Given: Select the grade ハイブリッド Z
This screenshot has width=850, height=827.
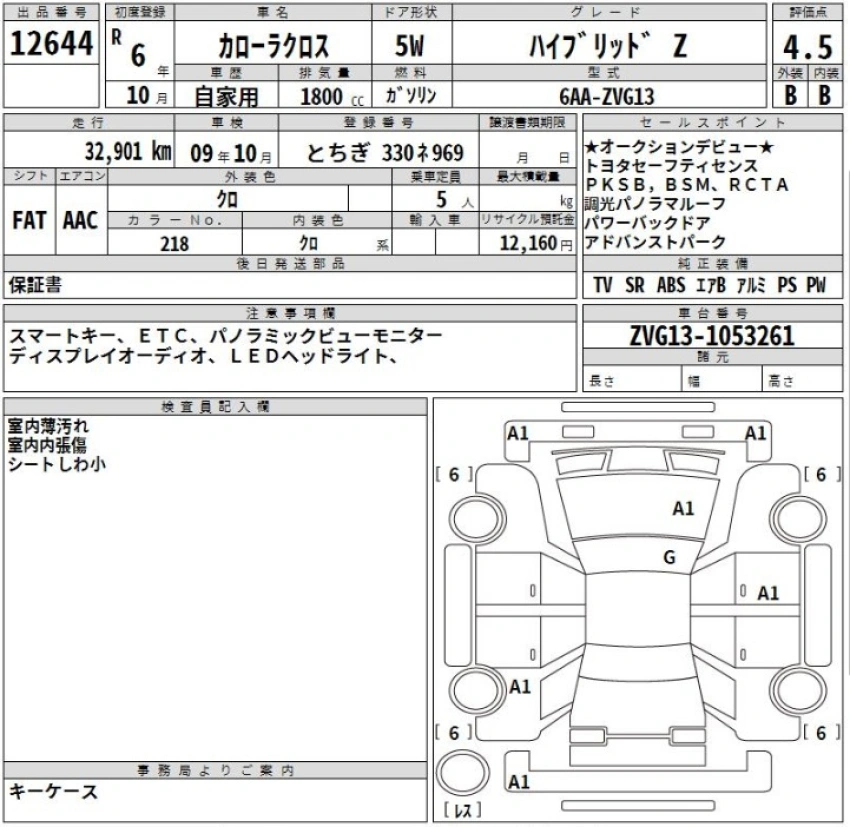Looking at the screenshot, I should pyautogui.click(x=608, y=46).
